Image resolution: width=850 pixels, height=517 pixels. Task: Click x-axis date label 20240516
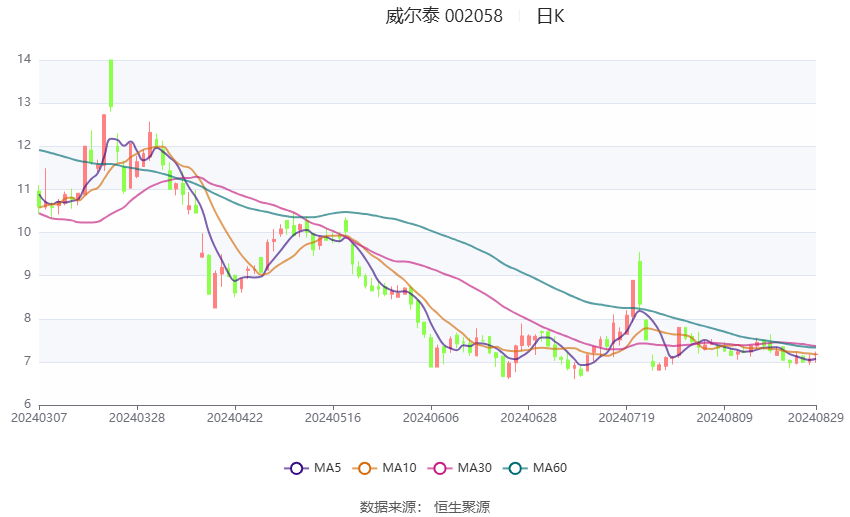pyautogui.click(x=333, y=418)
